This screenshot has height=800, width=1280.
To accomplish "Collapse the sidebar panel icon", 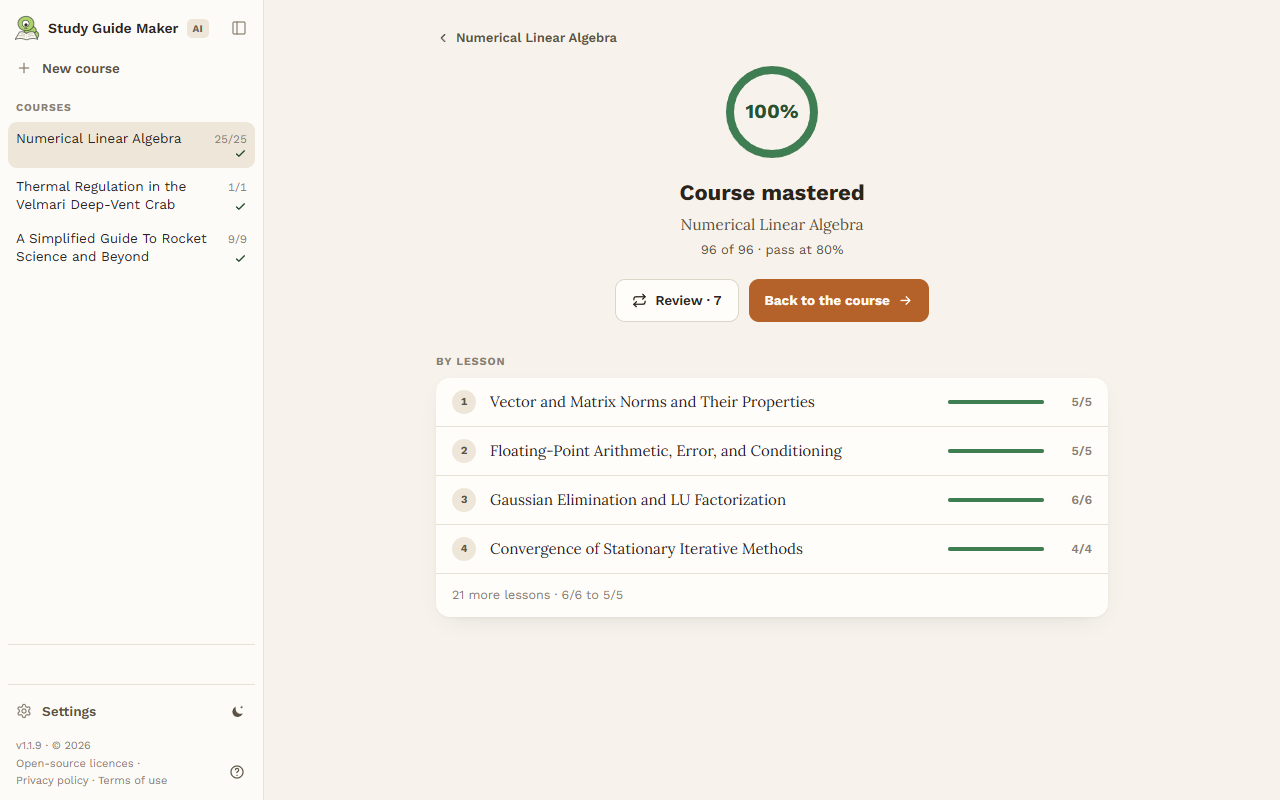I will pyautogui.click(x=239, y=28).
